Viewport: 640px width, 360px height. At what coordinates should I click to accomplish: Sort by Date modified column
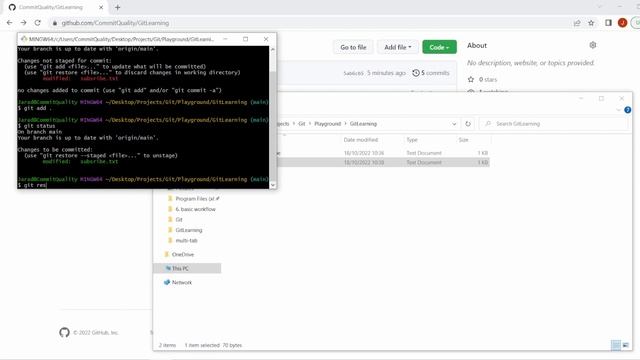tap(361, 140)
